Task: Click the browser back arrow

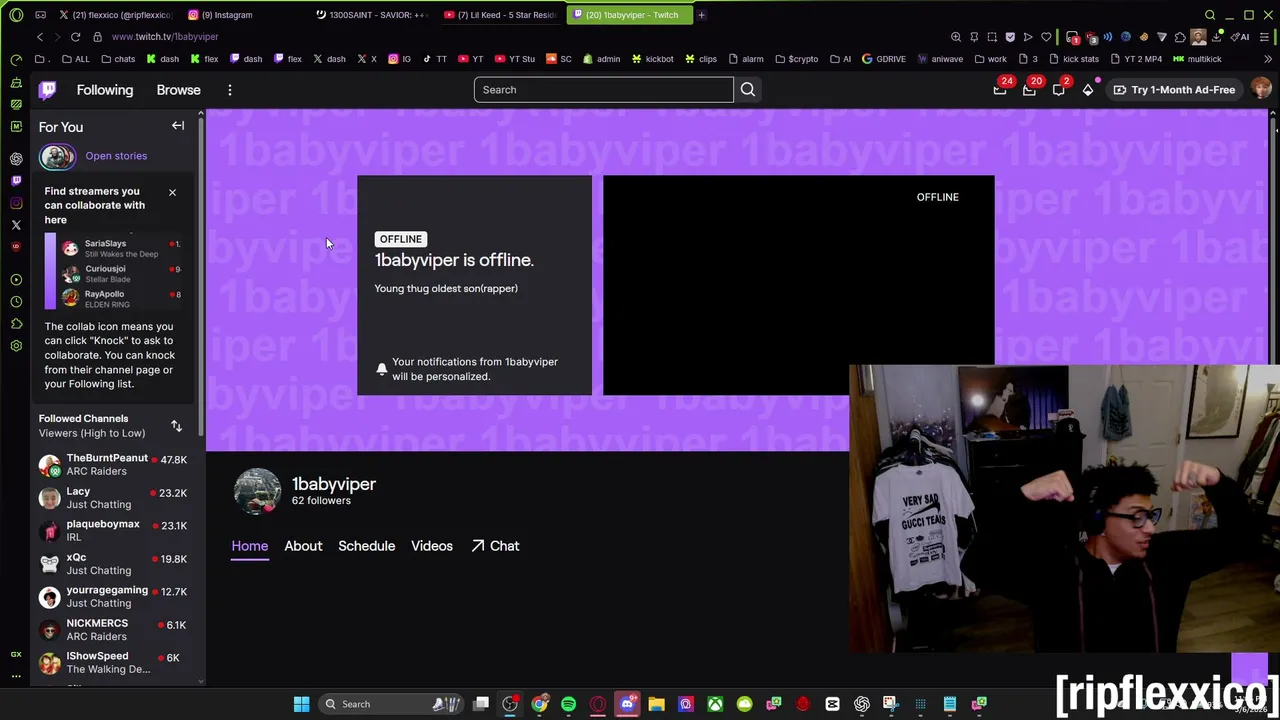Action: point(40,37)
